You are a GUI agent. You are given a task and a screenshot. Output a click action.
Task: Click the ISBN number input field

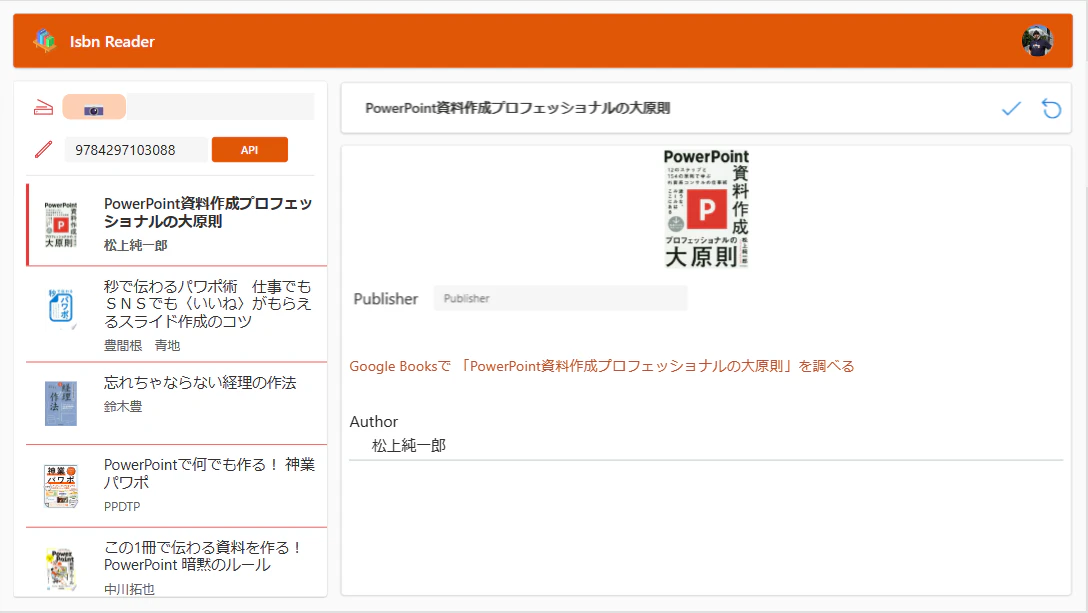tap(135, 150)
